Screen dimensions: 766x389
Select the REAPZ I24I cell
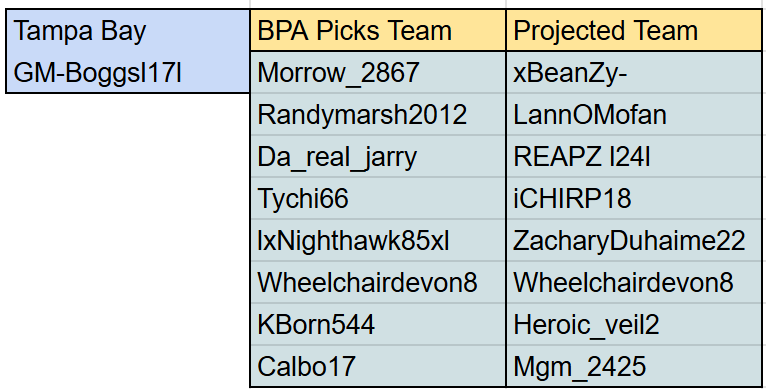tap(634, 156)
